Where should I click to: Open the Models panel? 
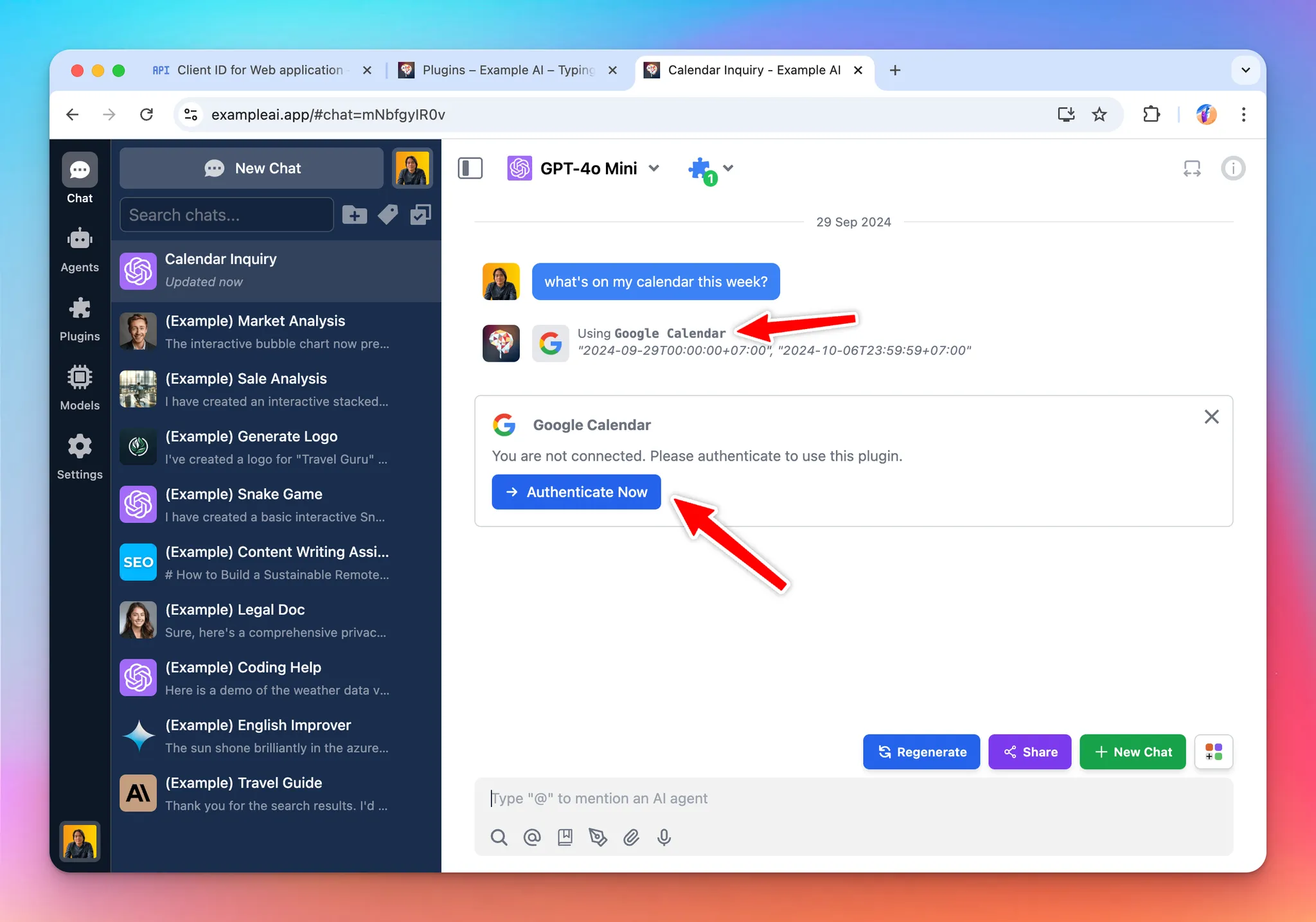tap(79, 386)
